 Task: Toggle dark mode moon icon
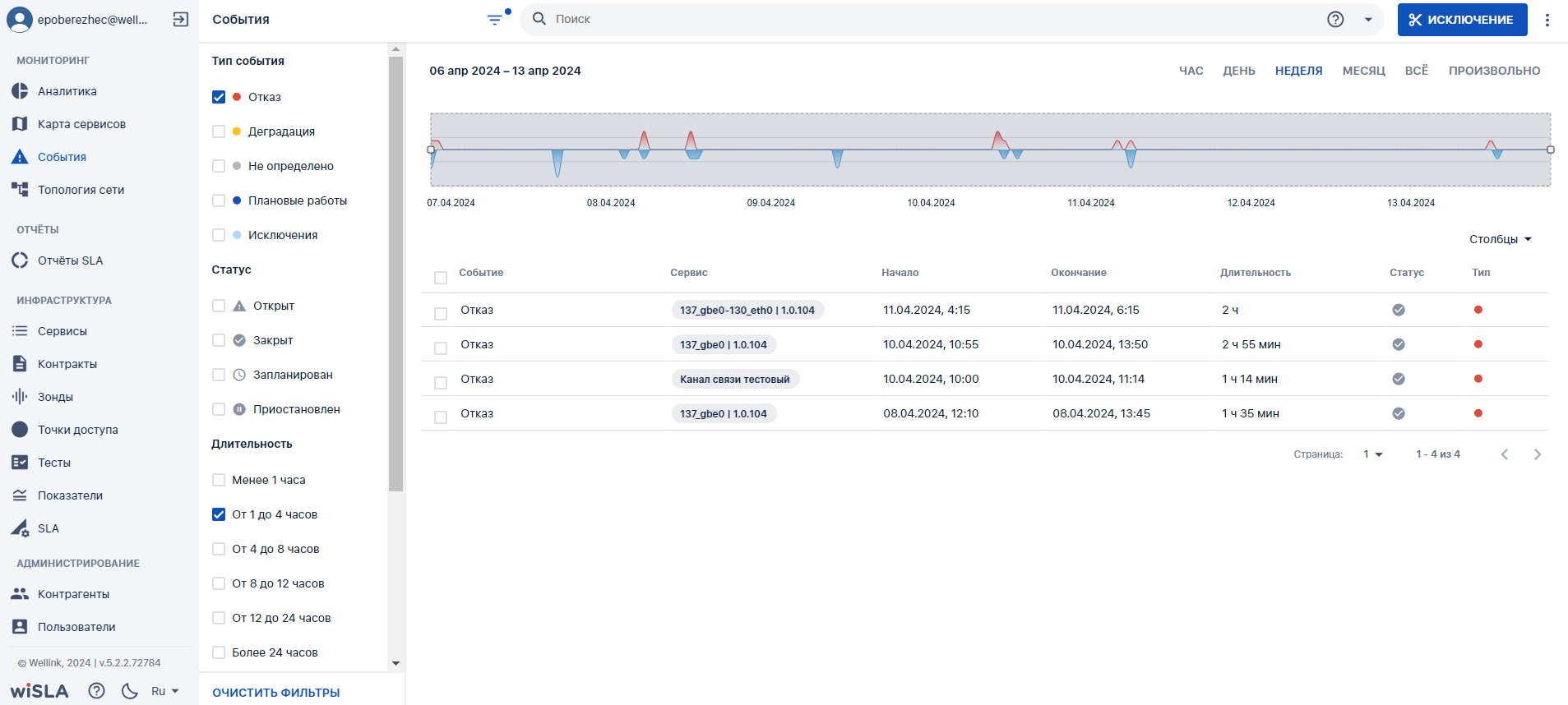click(130, 691)
